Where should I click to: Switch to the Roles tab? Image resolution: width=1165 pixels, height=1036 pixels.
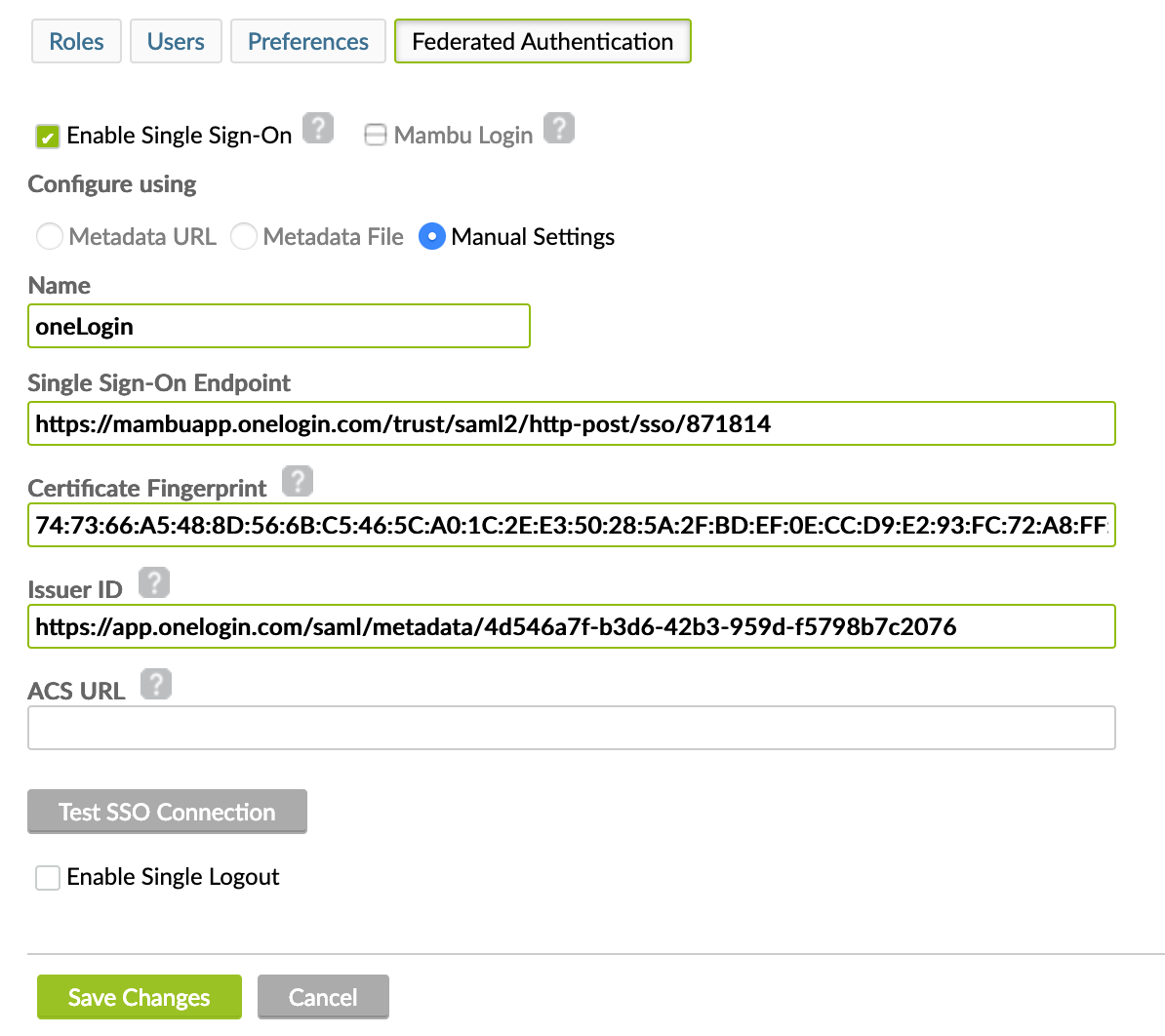tap(76, 41)
